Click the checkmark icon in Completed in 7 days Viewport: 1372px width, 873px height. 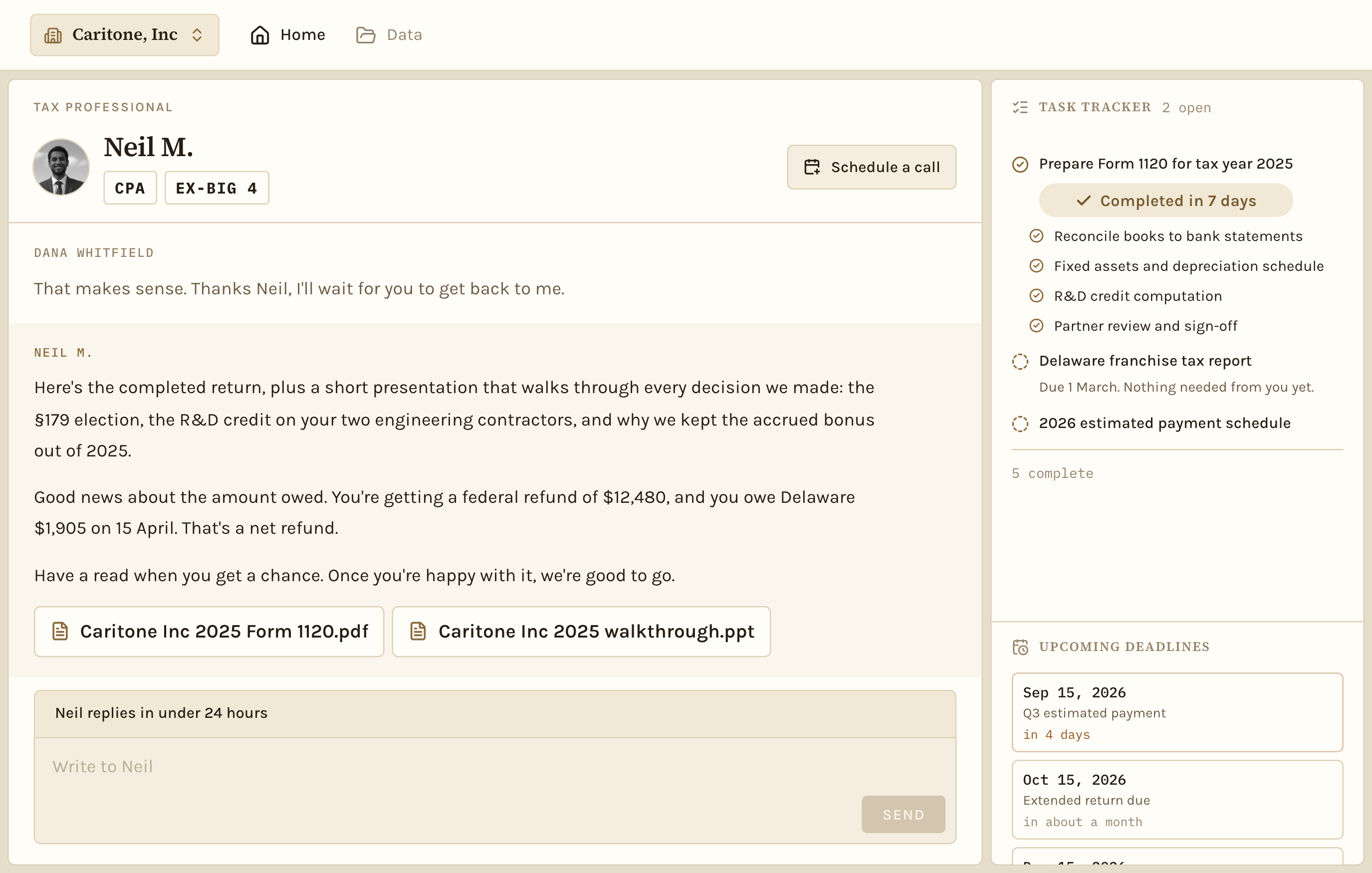point(1083,201)
